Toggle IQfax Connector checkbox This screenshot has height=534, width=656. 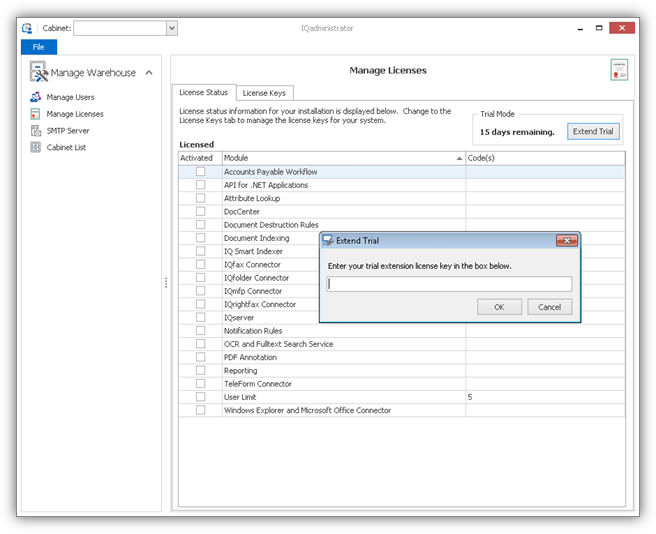pyautogui.click(x=201, y=264)
